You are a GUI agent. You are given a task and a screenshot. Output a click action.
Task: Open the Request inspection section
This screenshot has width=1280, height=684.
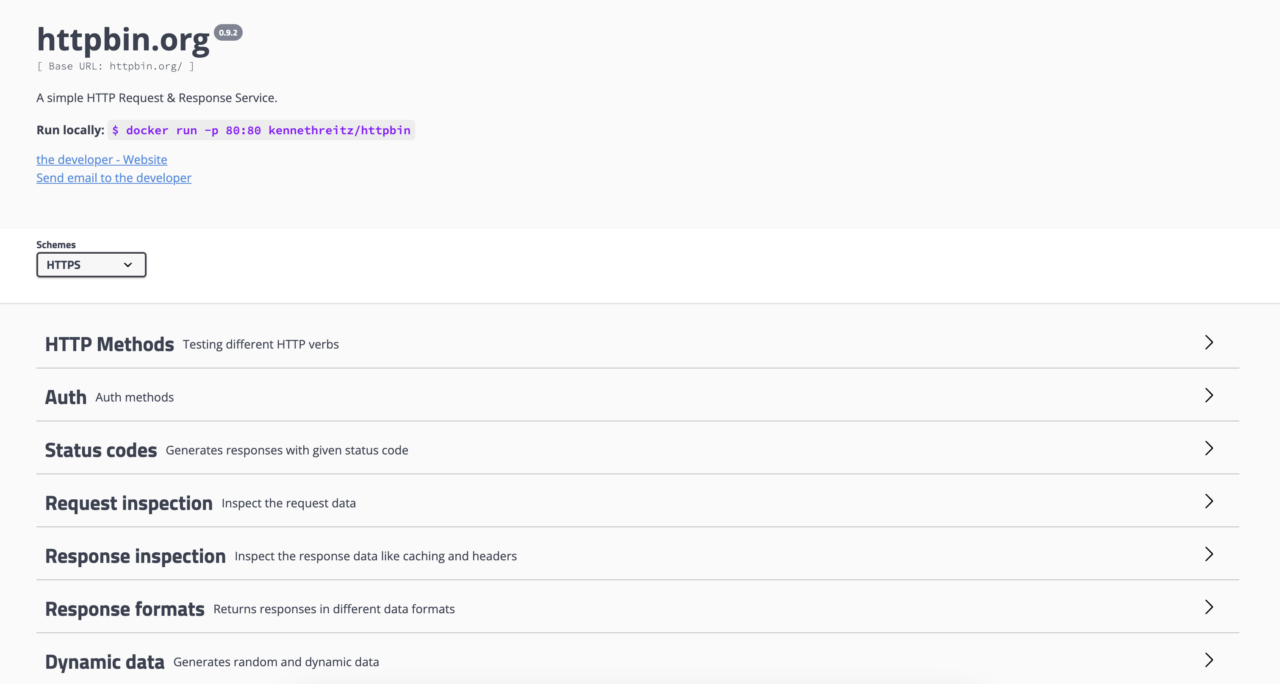point(128,503)
